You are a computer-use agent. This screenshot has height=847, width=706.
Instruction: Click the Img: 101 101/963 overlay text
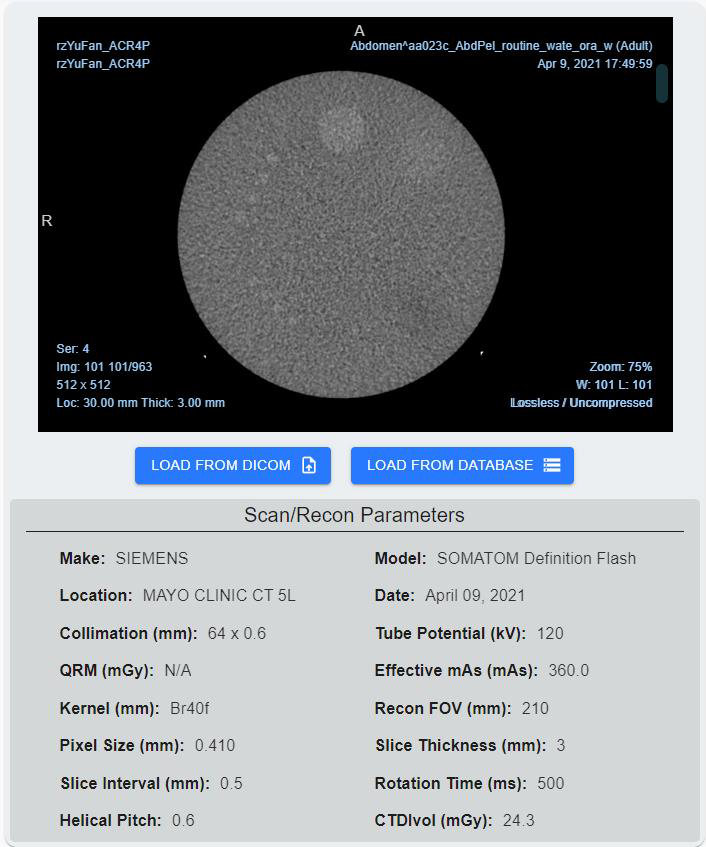[104, 367]
